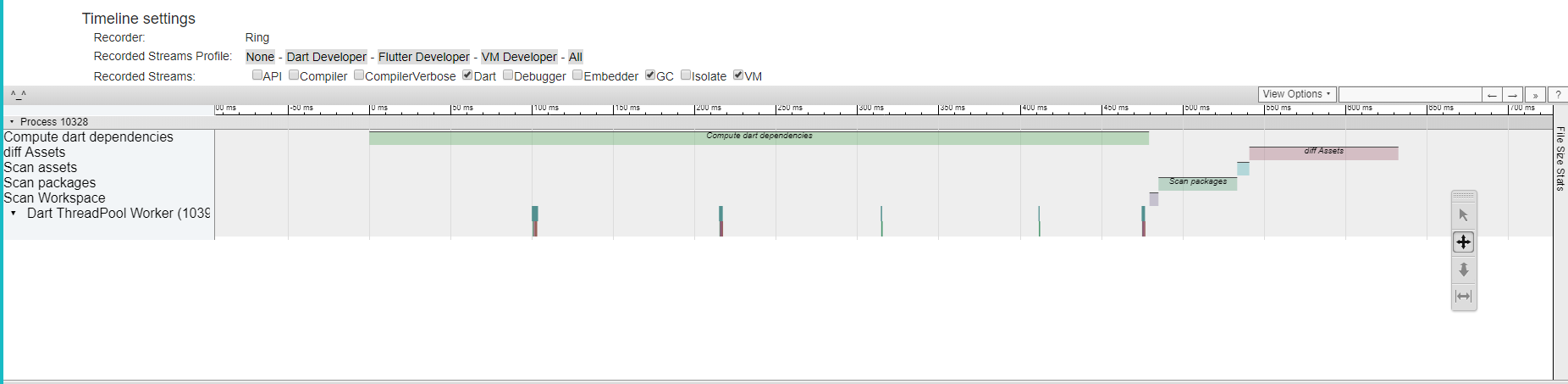Enable the Debugger stream checkbox

(508, 75)
